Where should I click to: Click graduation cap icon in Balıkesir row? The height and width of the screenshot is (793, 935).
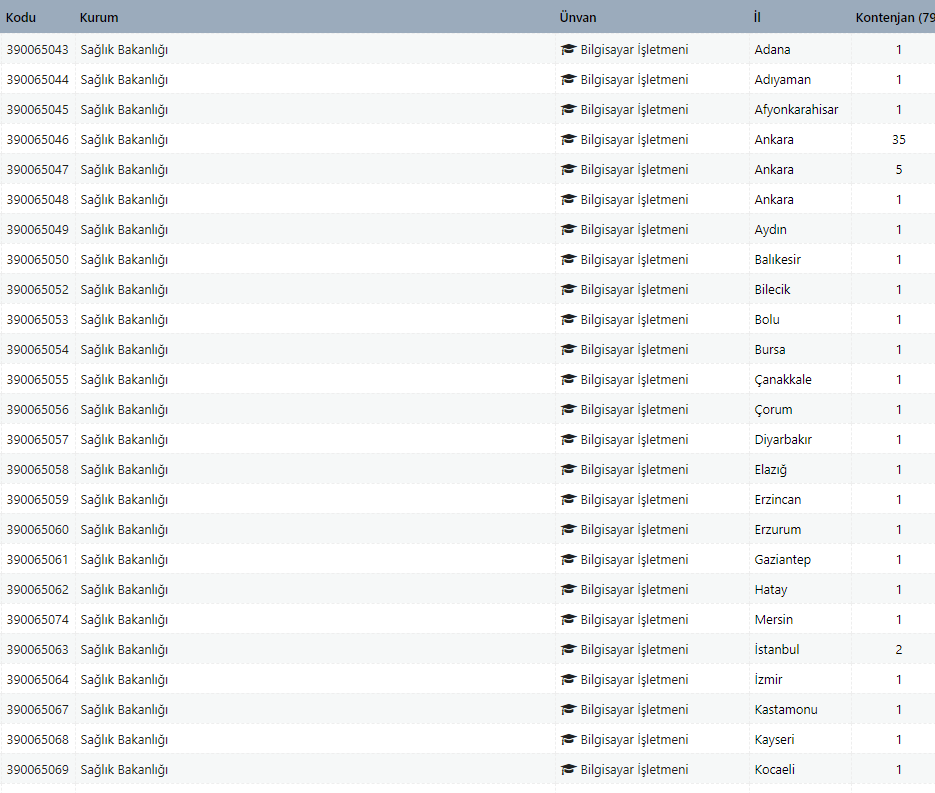coord(568,259)
